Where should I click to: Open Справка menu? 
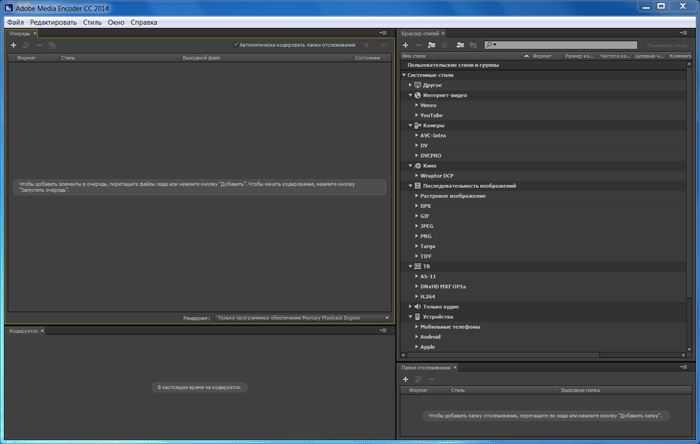(144, 22)
